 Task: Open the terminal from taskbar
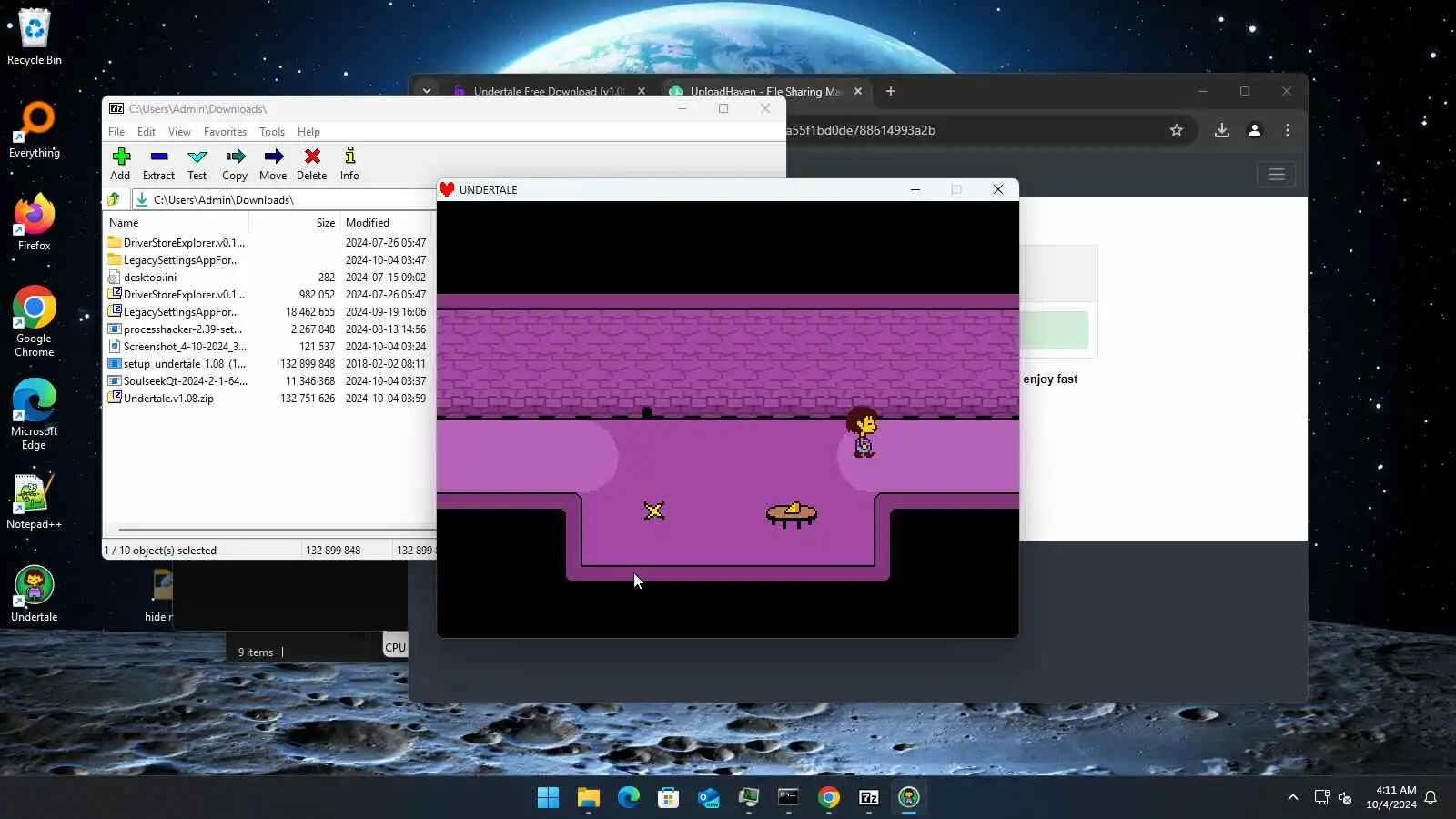(x=789, y=798)
